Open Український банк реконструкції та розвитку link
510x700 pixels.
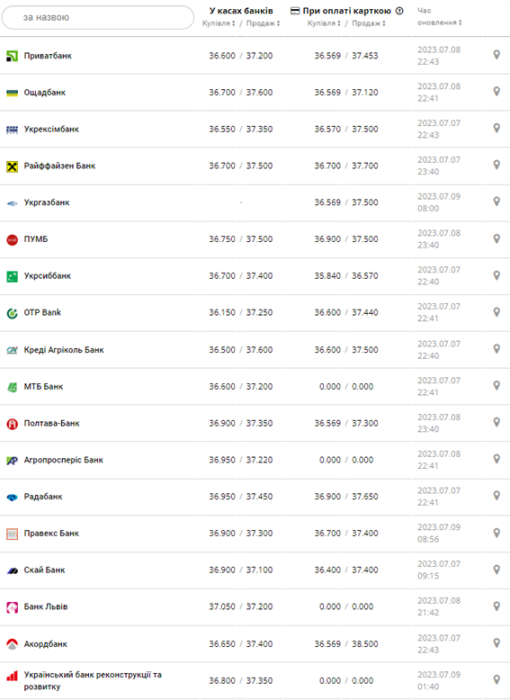pyautogui.click(x=92, y=680)
